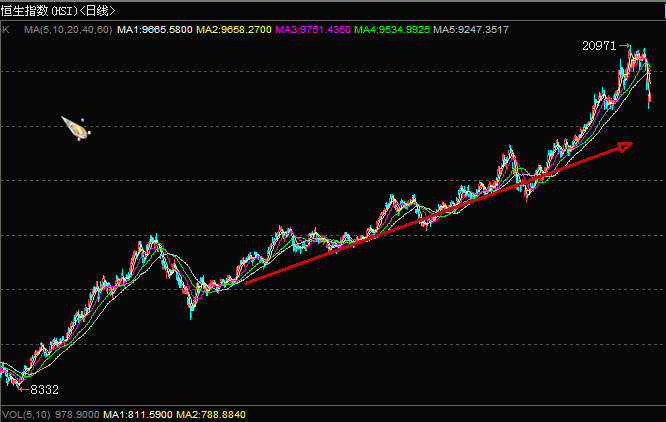Click the green MA4:9534.9925 value
This screenshot has width=666, height=422.
tap(392, 30)
